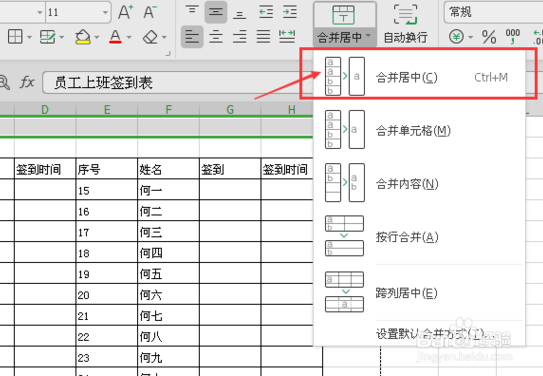Apply yellow fill color bucket

83,37
